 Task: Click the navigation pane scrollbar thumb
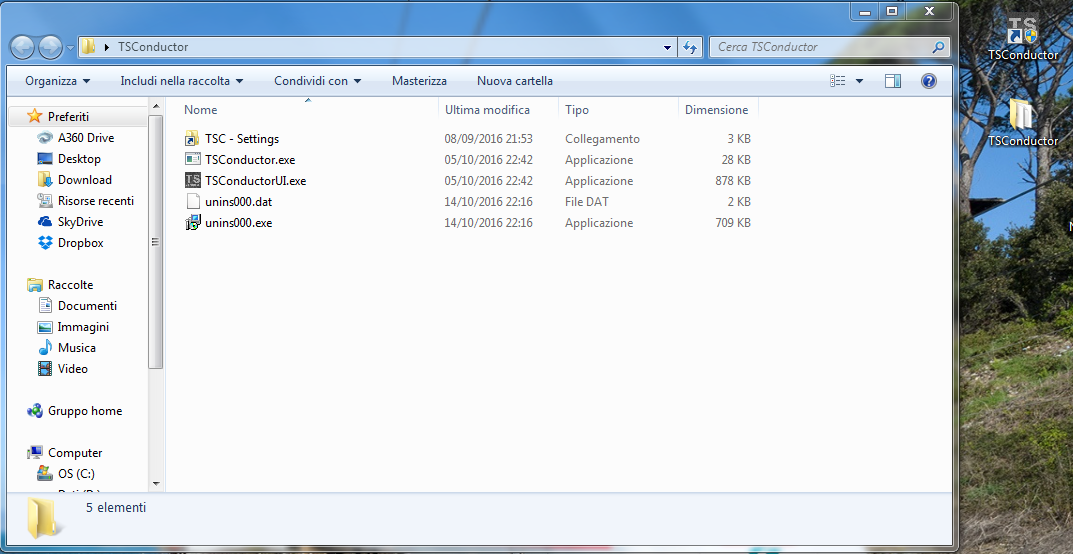pos(156,242)
